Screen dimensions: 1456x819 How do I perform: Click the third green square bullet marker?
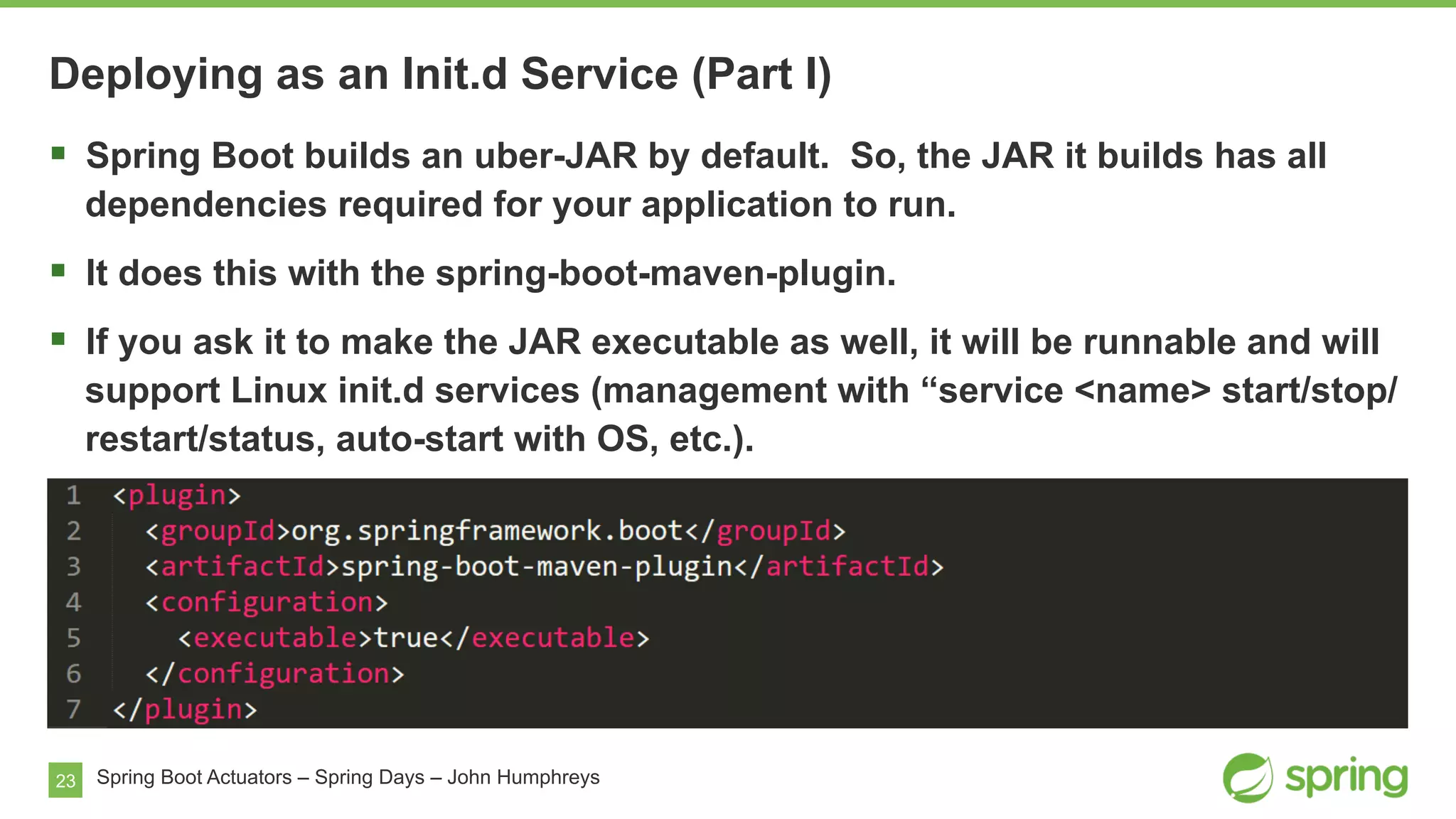click(x=58, y=339)
